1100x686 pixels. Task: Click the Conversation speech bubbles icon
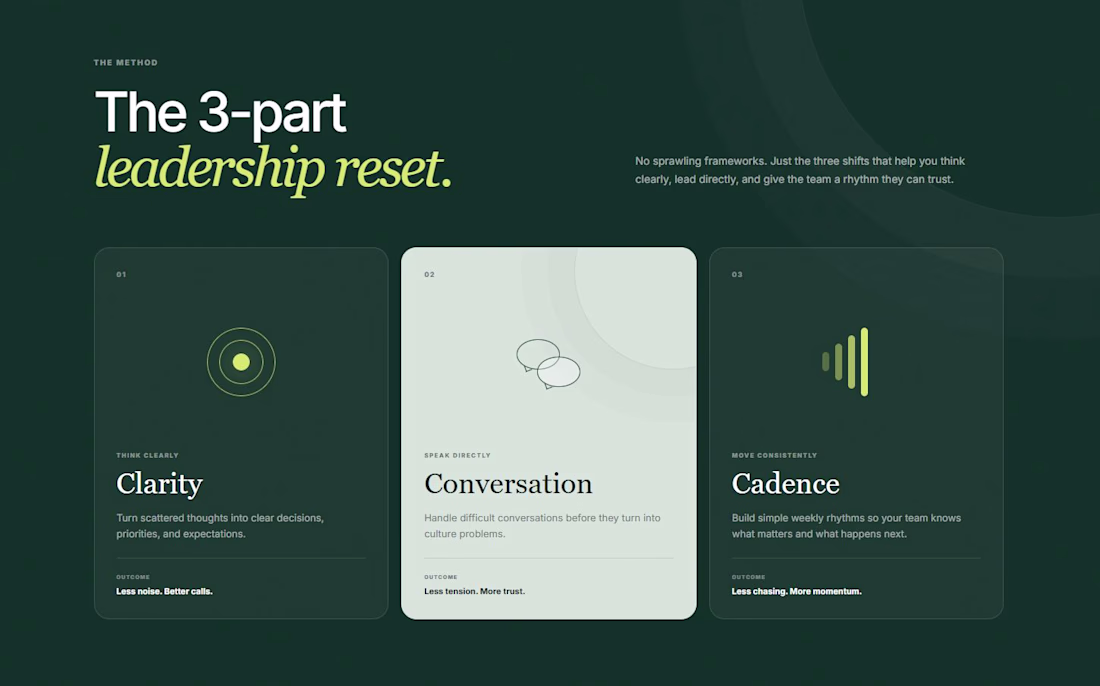[549, 364]
